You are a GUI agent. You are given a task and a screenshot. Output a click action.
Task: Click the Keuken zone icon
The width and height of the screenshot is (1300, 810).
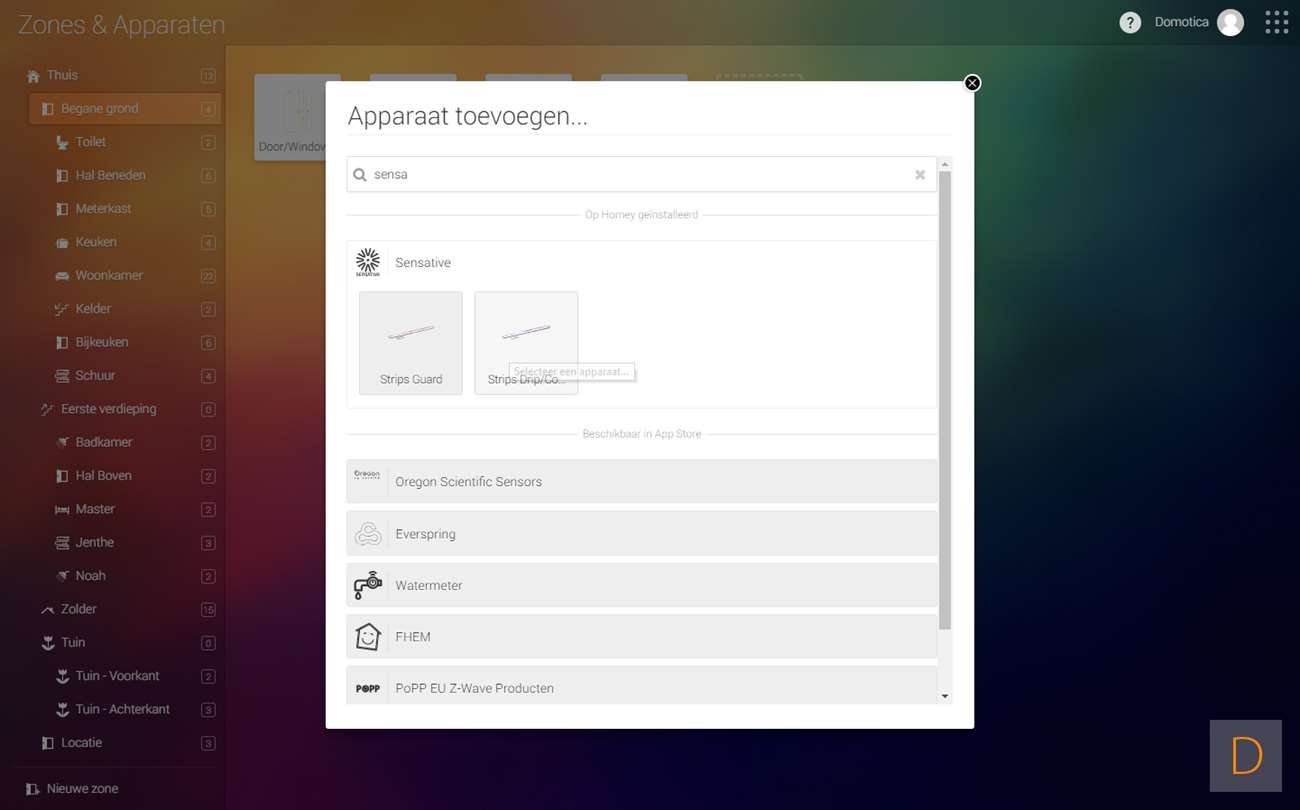[62, 243]
